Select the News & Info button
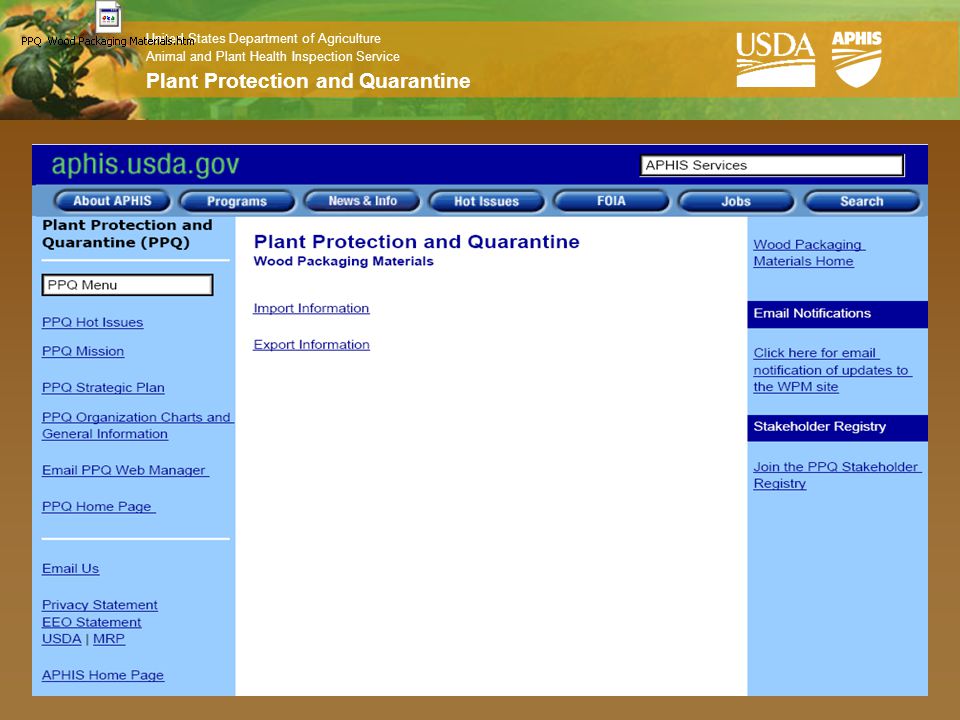Image resolution: width=960 pixels, height=720 pixels. point(362,201)
